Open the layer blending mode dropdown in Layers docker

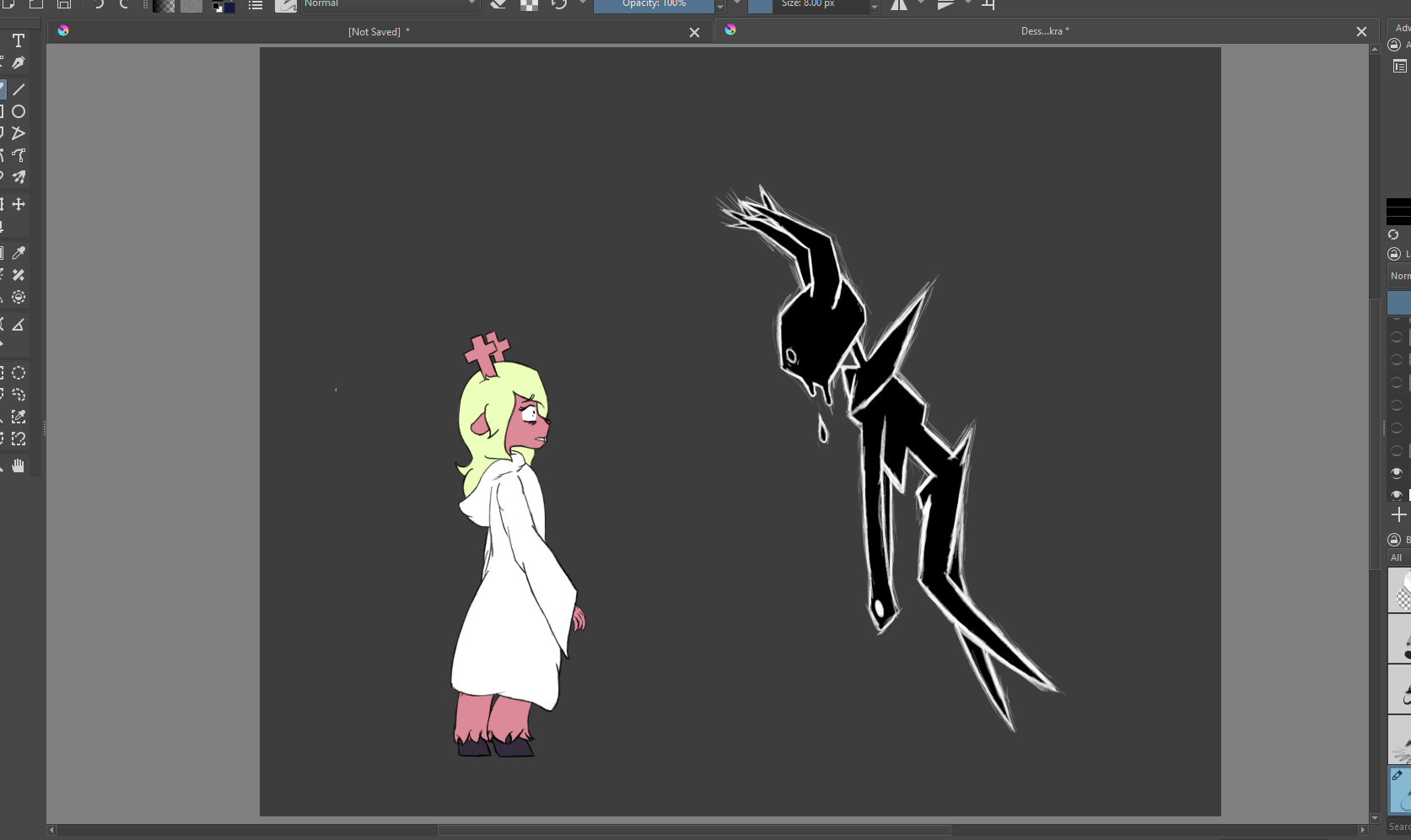click(x=1400, y=276)
